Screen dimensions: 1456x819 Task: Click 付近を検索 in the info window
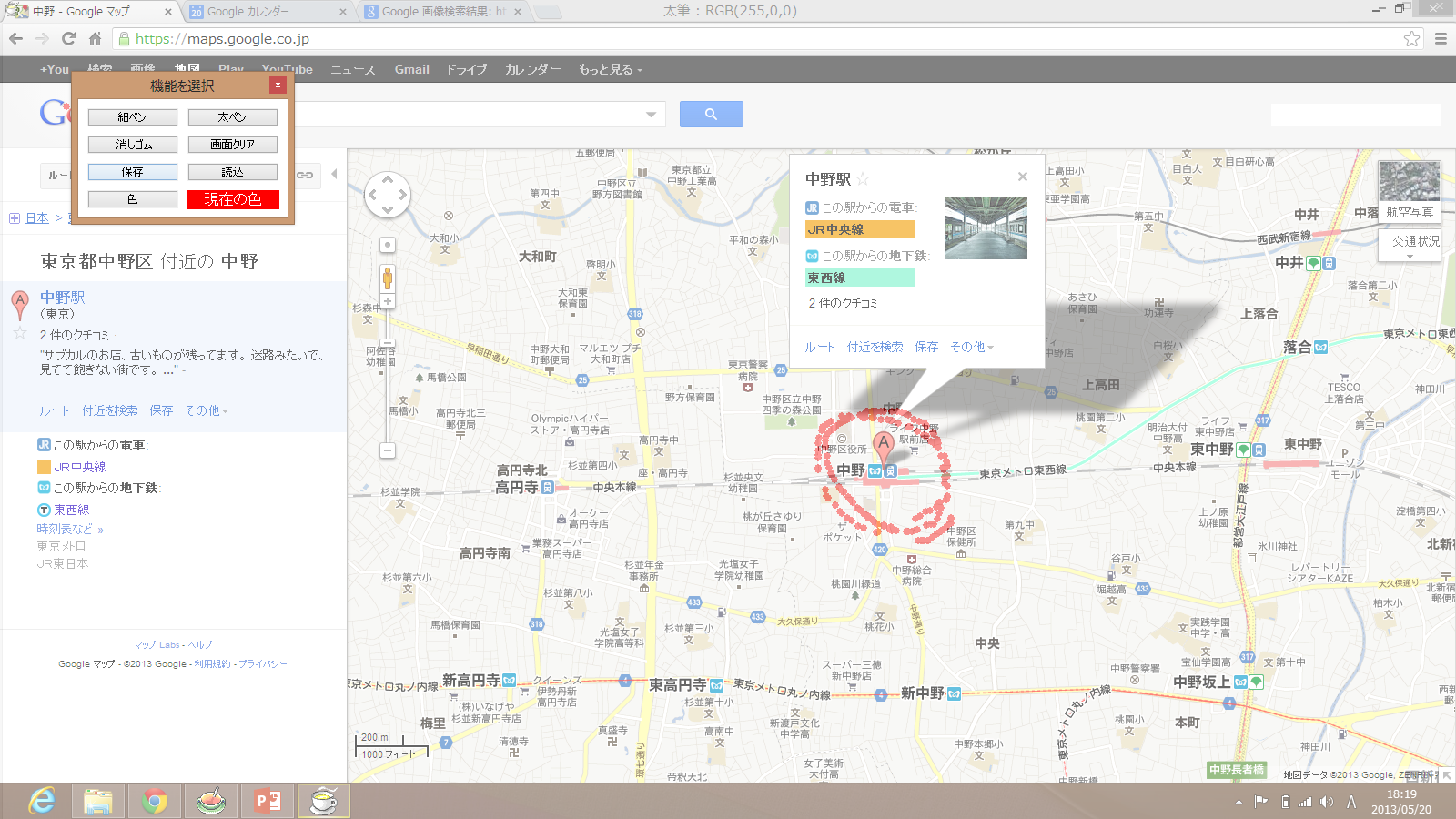(x=875, y=347)
